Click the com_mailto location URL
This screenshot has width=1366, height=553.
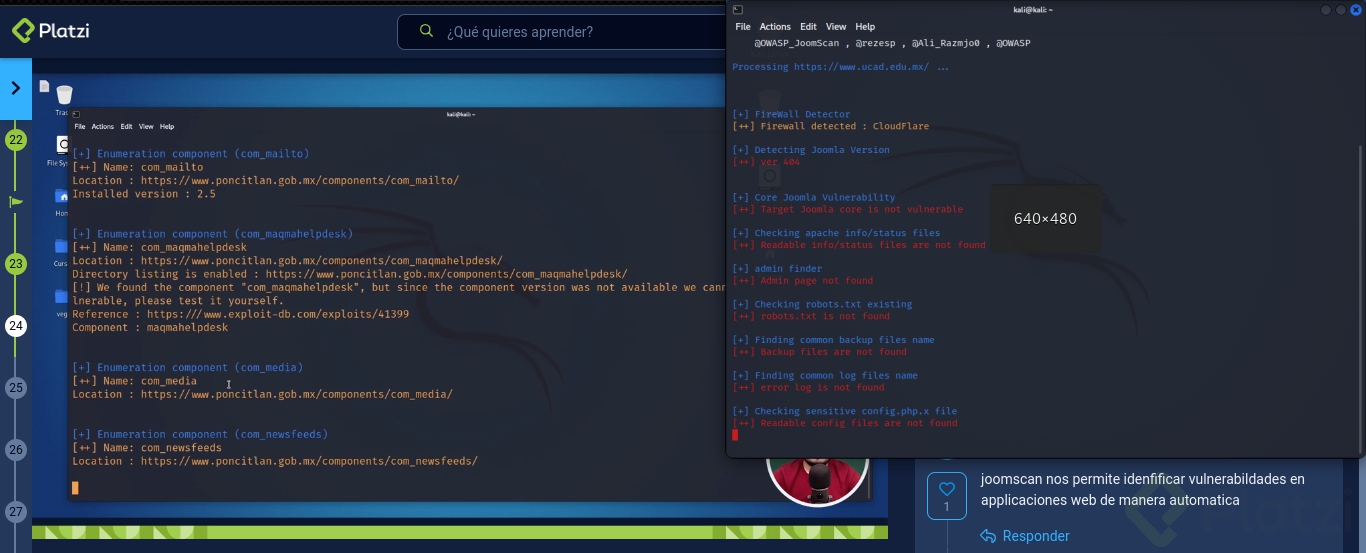(x=300, y=181)
